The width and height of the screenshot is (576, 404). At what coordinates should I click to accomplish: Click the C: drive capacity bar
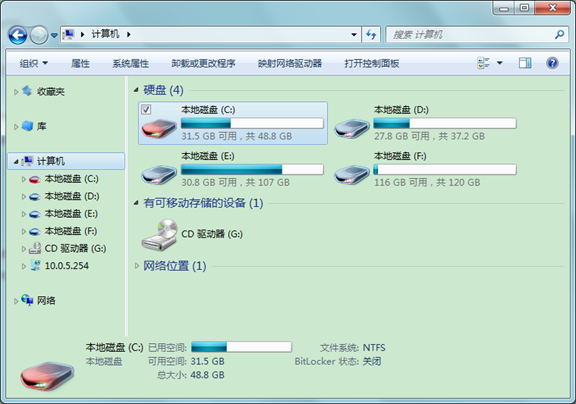252,123
